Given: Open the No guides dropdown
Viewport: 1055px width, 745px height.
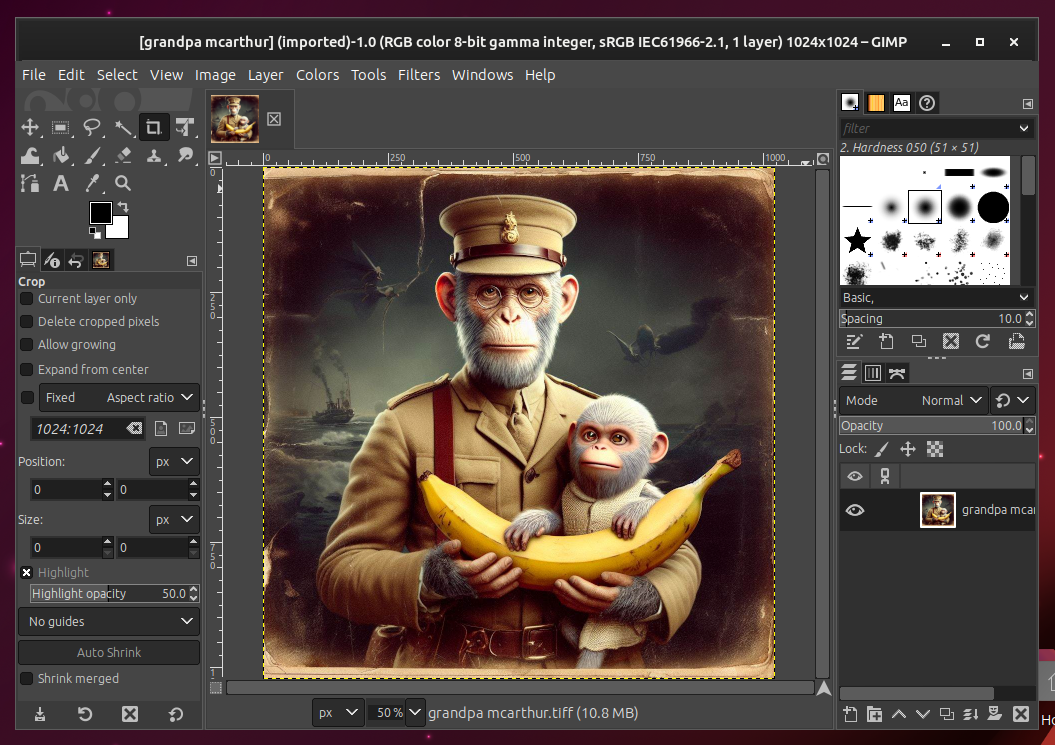Looking at the screenshot, I should 108,621.
